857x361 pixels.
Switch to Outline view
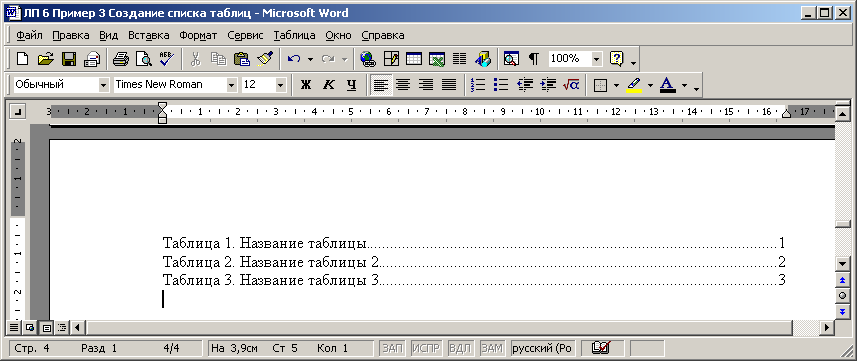62,328
